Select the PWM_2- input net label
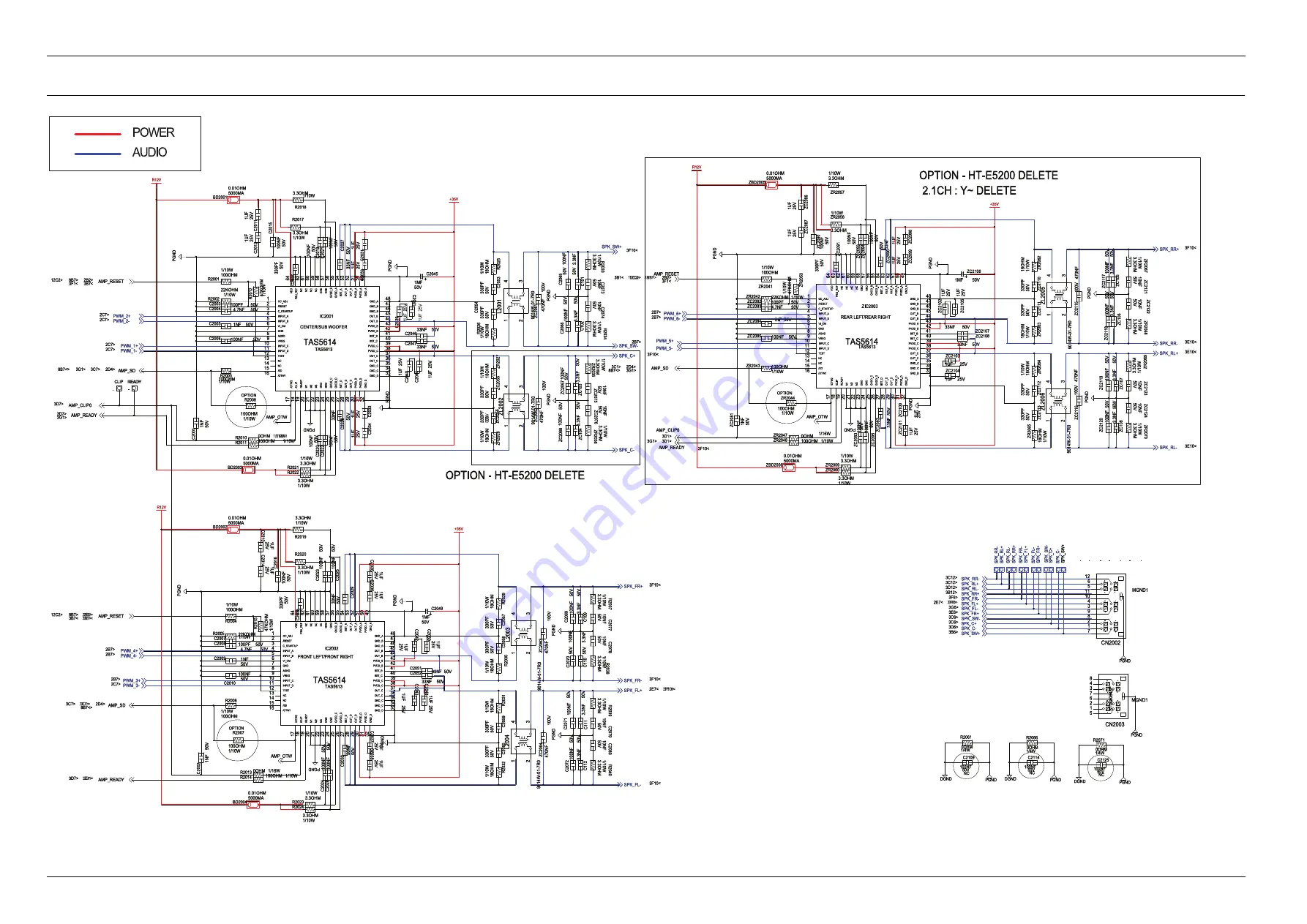The height and width of the screenshot is (924, 1307). (121, 321)
